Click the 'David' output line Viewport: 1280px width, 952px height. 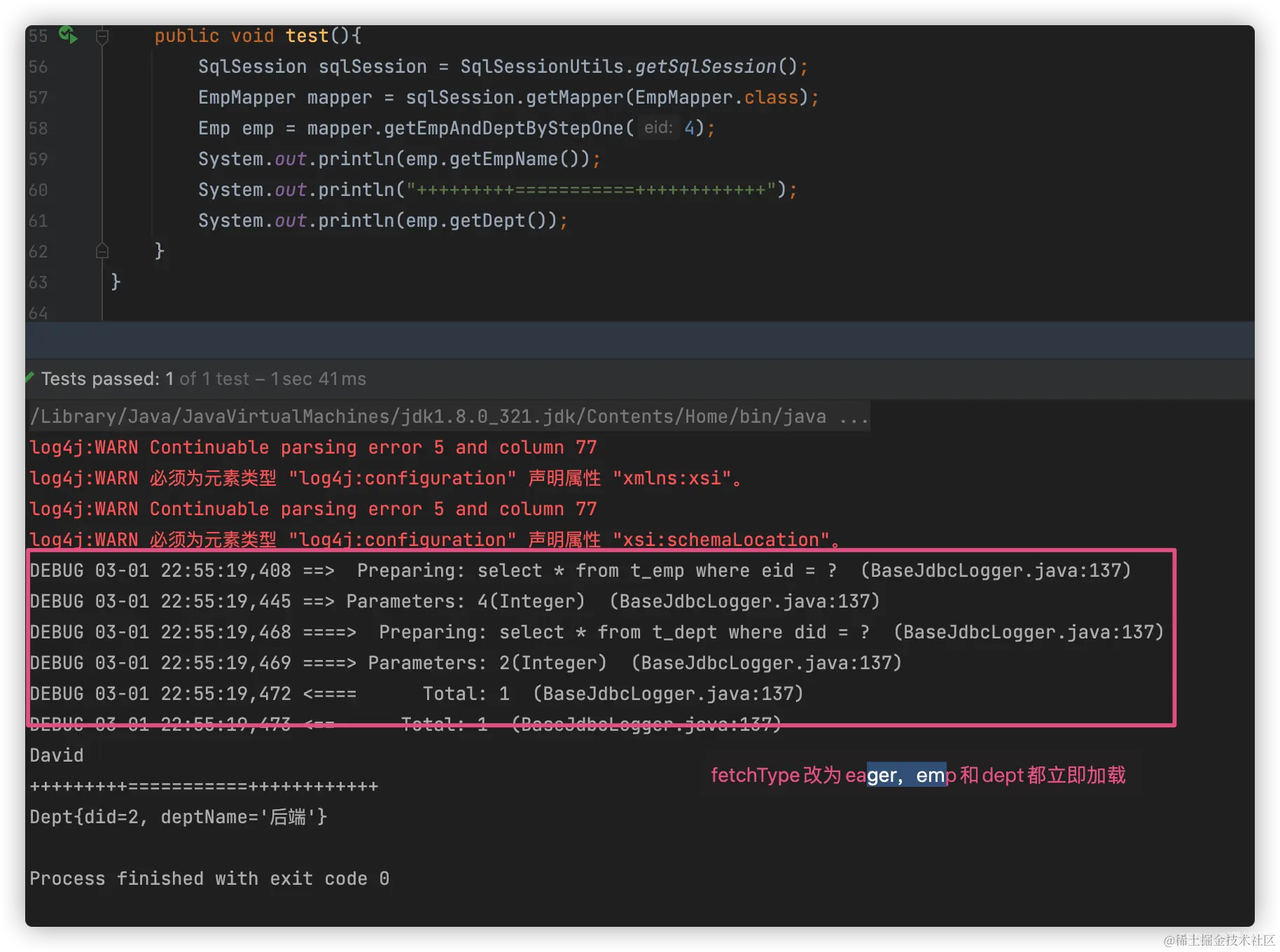(57, 755)
